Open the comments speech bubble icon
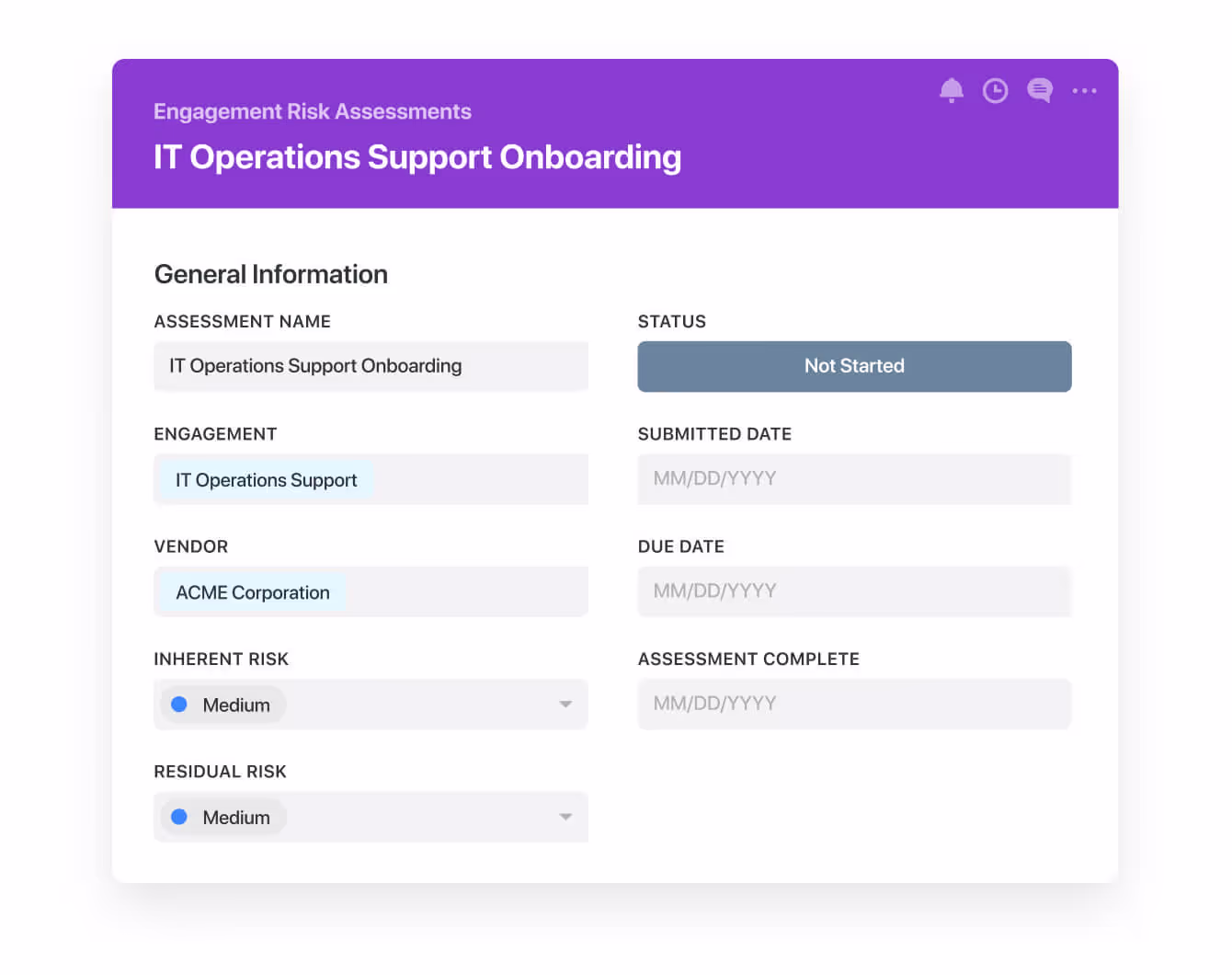The height and width of the screenshot is (975, 1232). [1039, 90]
